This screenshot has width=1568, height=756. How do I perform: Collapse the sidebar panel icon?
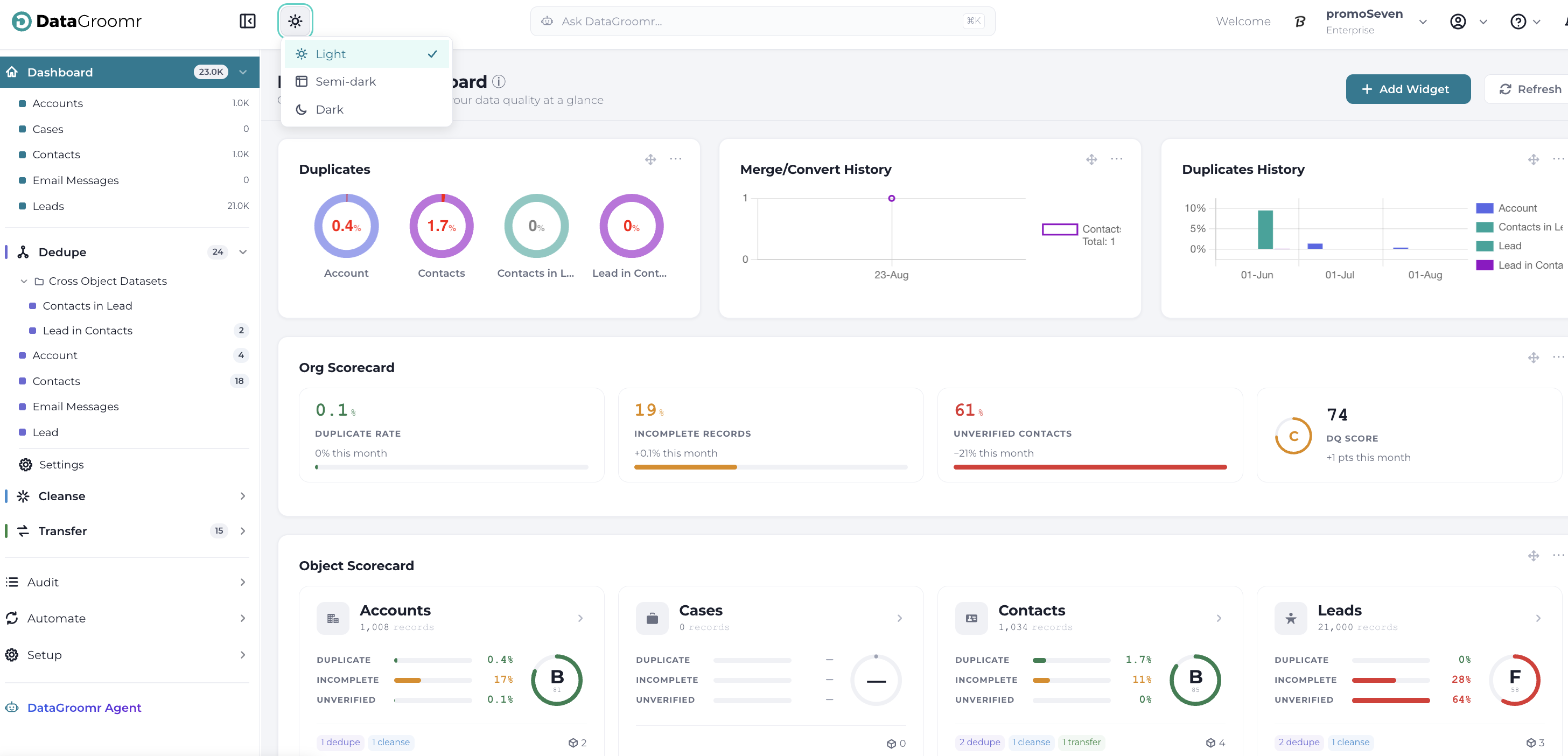coord(247,22)
